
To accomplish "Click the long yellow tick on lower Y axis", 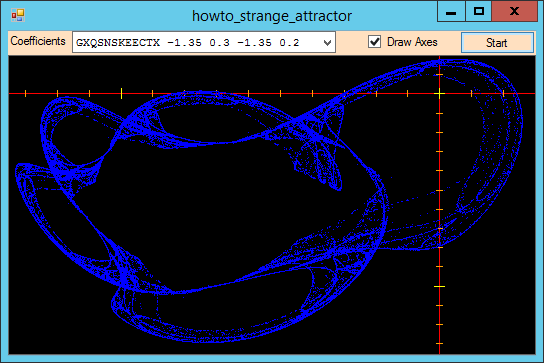I will (440, 286).
